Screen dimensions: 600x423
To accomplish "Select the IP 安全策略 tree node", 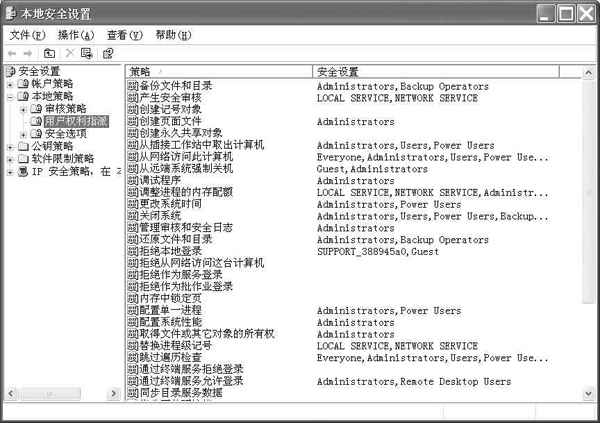I will (x=77, y=172).
